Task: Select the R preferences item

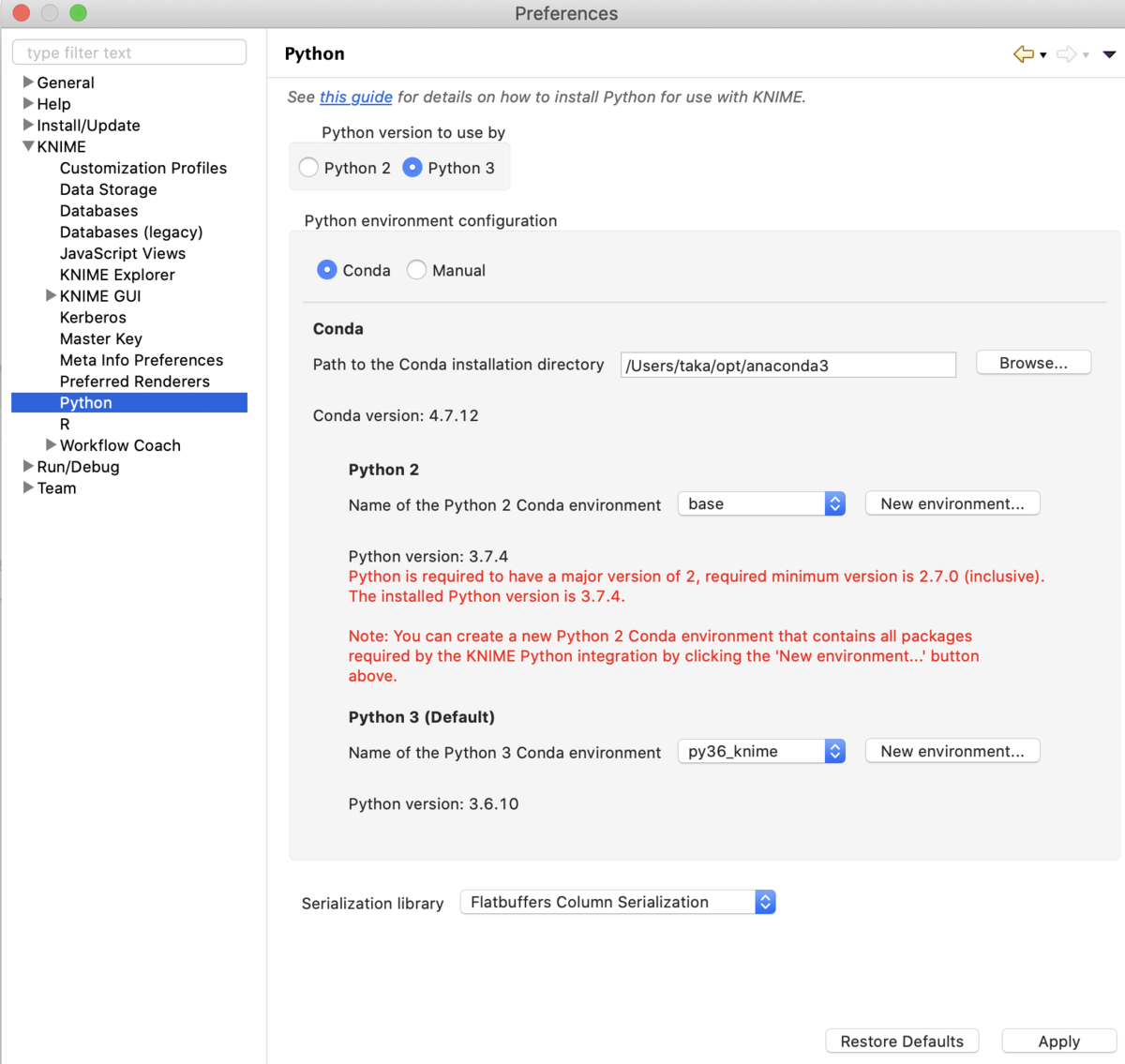Action: [65, 424]
